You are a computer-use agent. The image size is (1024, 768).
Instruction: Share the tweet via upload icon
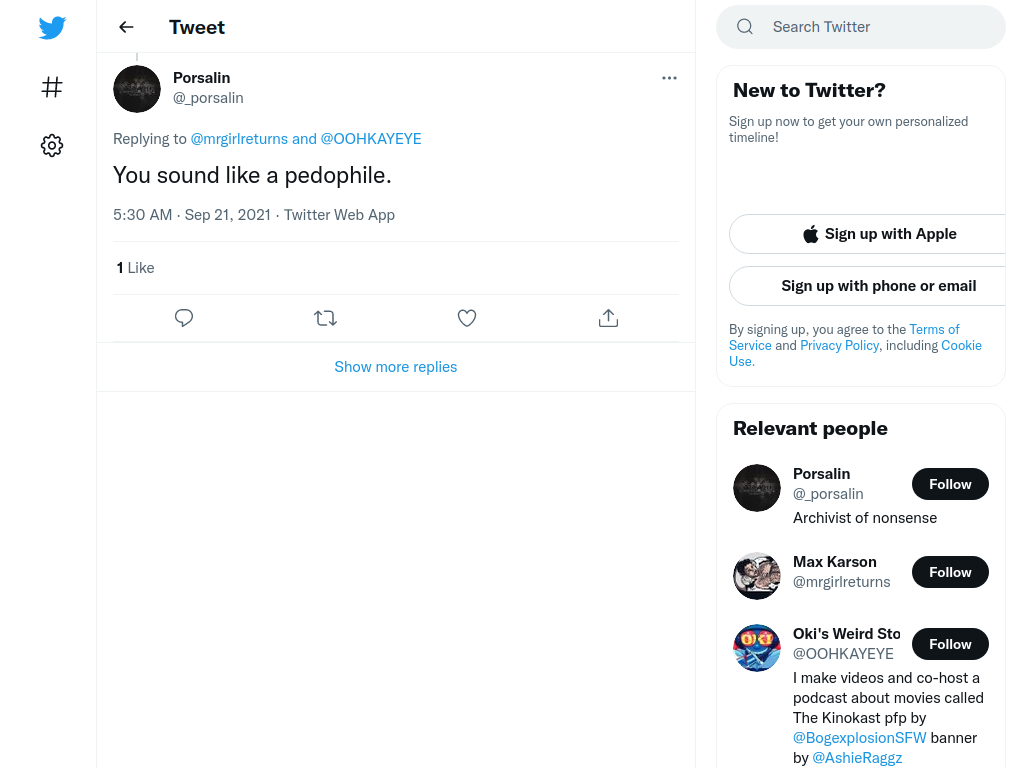point(608,318)
